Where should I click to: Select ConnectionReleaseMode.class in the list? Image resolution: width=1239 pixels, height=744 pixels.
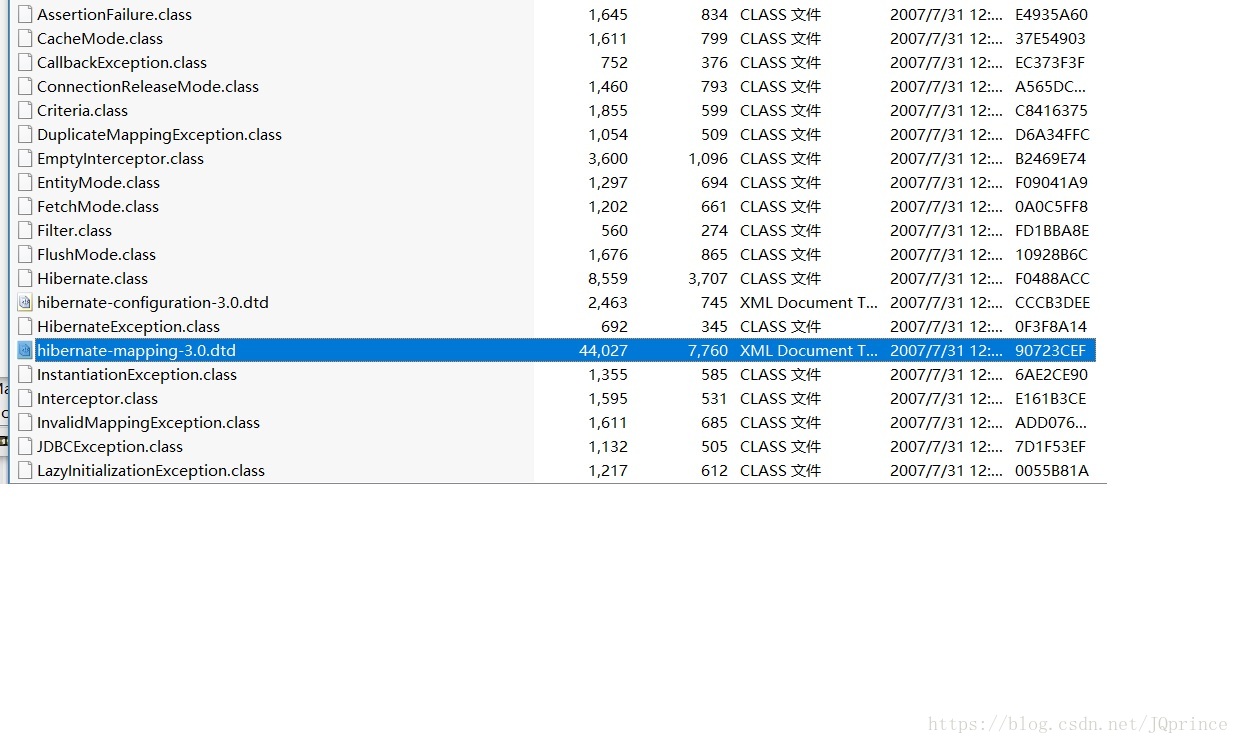[x=146, y=86]
